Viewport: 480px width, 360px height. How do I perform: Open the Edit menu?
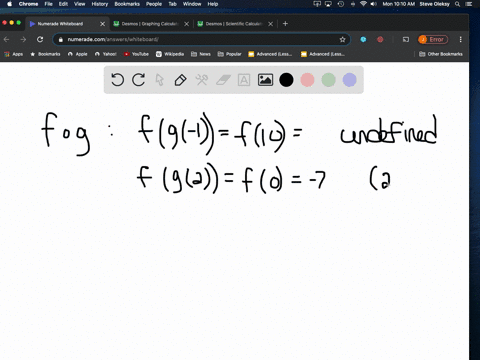click(63, 4)
